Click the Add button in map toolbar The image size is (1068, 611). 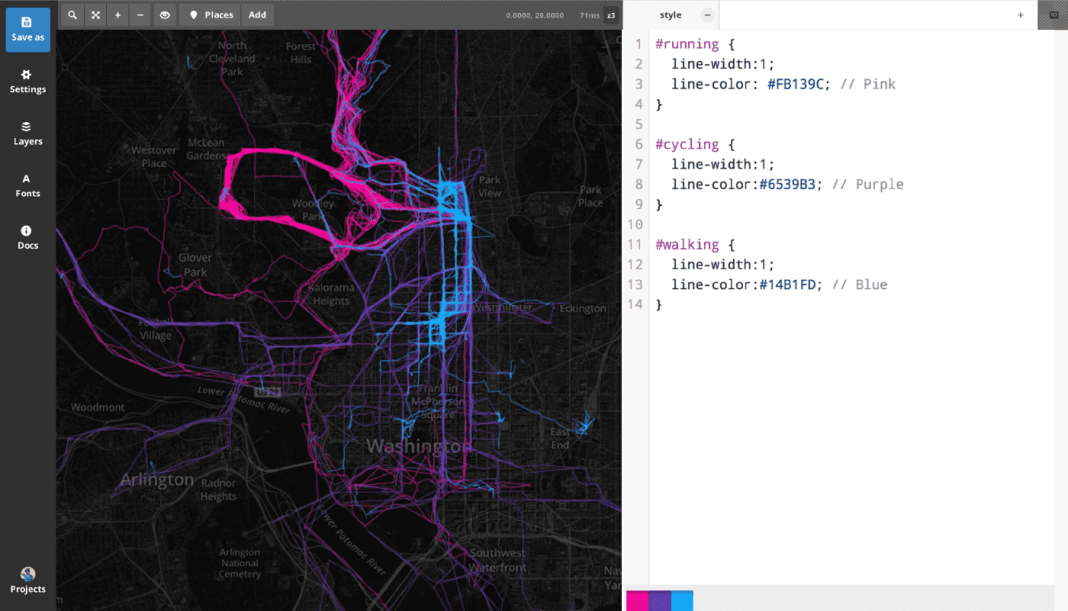(257, 15)
